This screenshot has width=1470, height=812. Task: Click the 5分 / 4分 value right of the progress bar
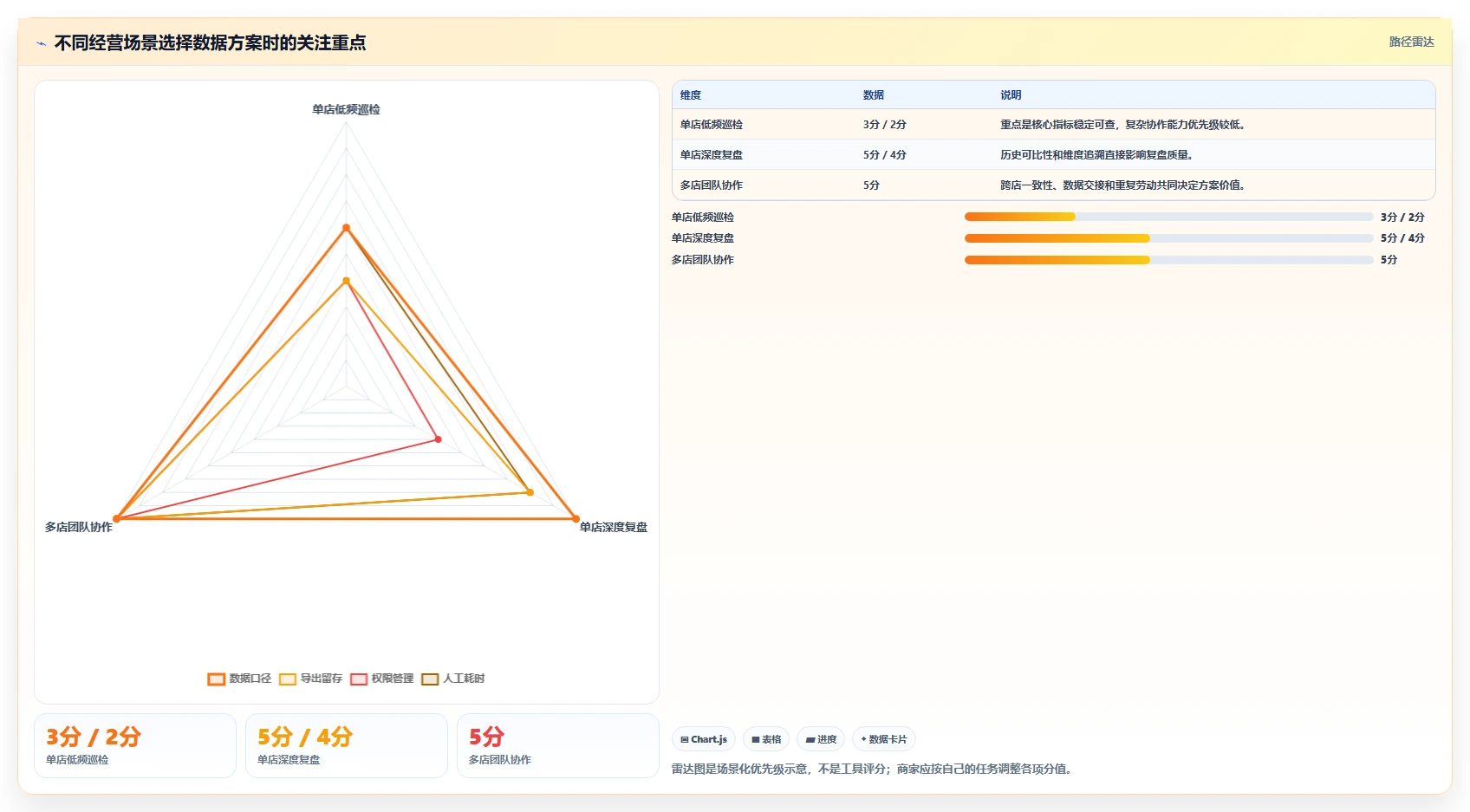[x=1402, y=238]
